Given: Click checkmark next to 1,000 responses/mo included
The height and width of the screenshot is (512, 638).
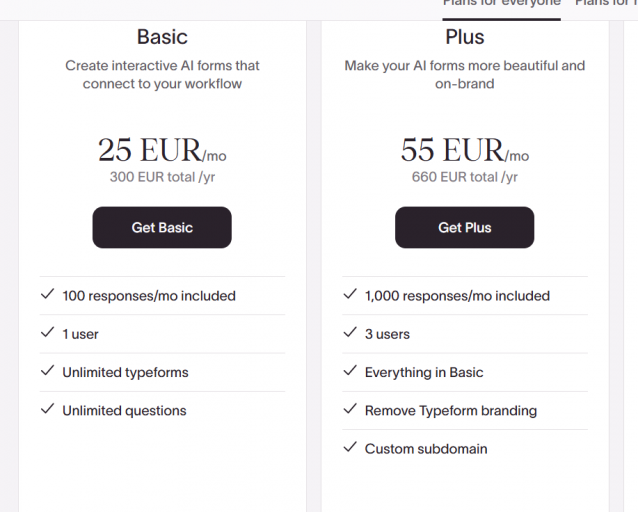Looking at the screenshot, I should [x=349, y=295].
